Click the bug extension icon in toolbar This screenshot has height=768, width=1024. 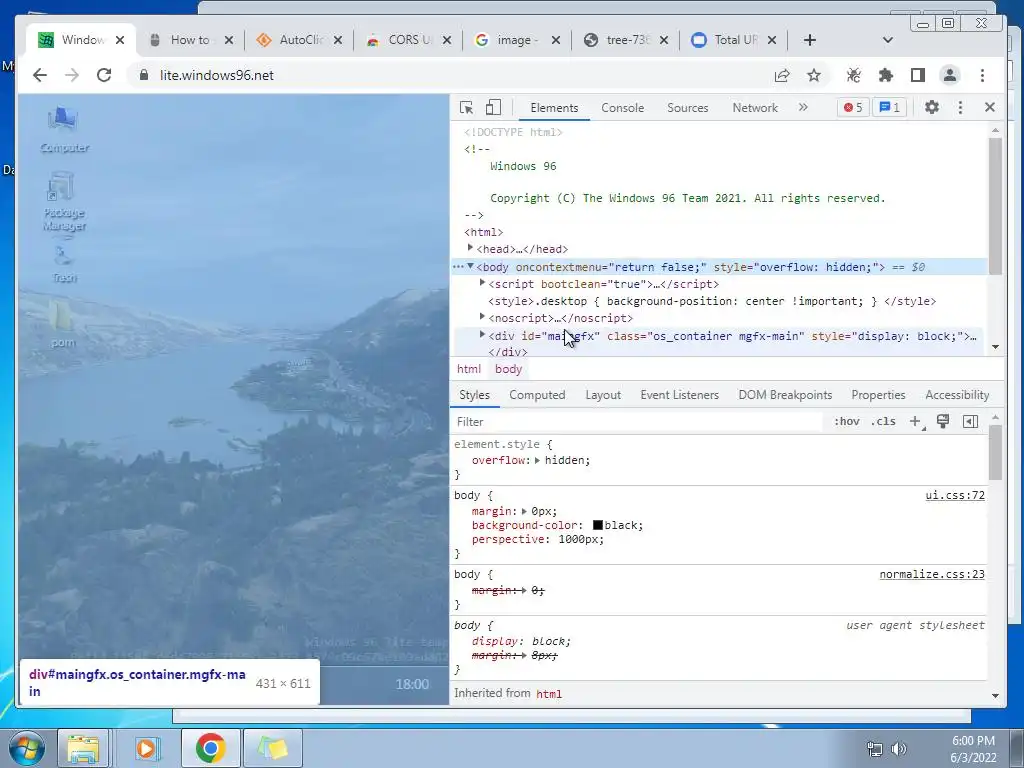(x=854, y=75)
